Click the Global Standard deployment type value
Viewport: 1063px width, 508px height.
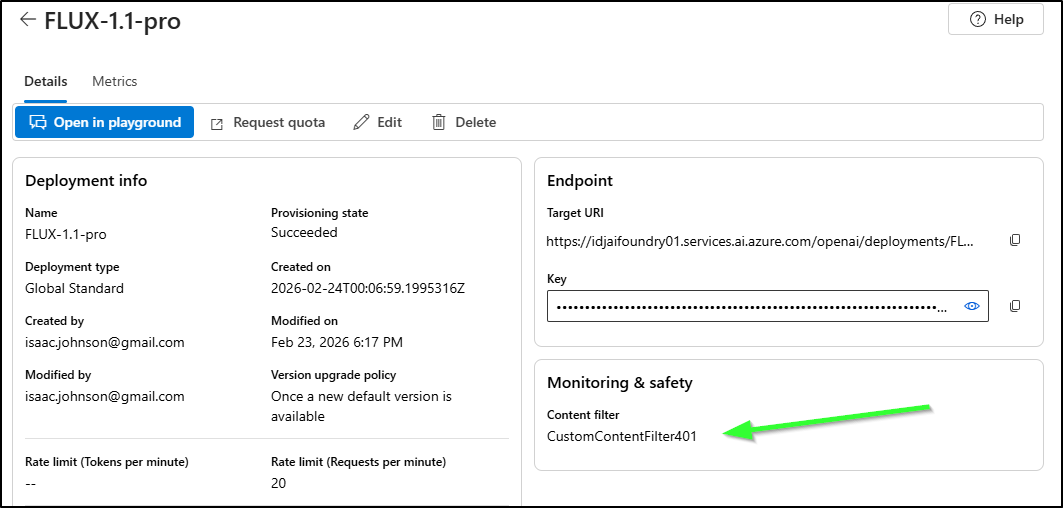(75, 288)
